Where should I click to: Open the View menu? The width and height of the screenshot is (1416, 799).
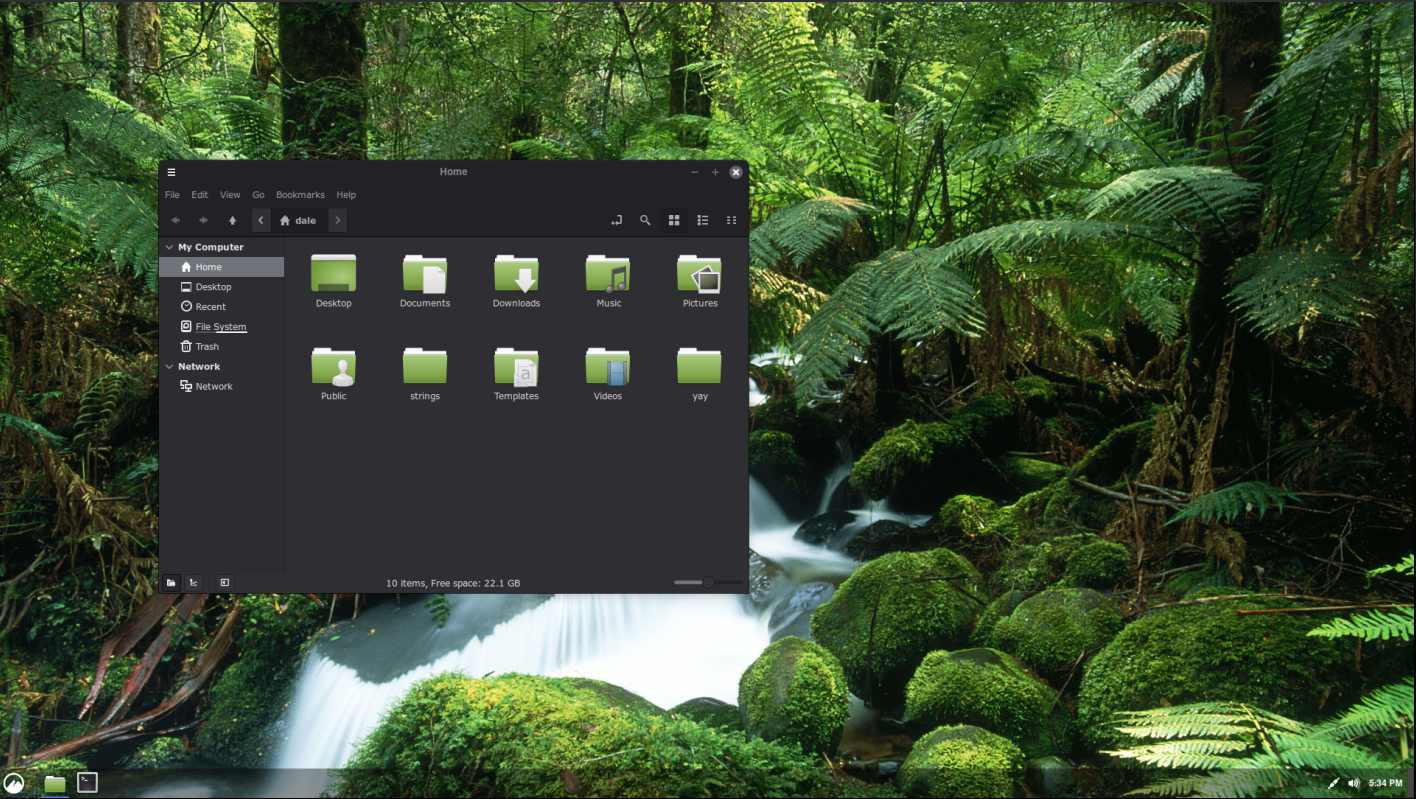230,194
